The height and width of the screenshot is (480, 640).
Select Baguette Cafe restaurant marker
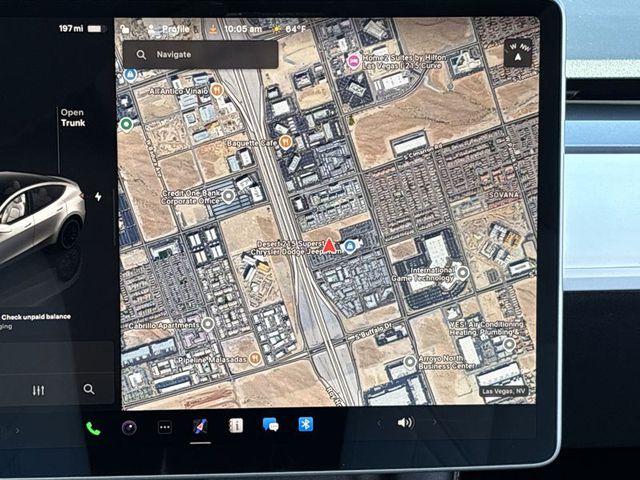285,142
